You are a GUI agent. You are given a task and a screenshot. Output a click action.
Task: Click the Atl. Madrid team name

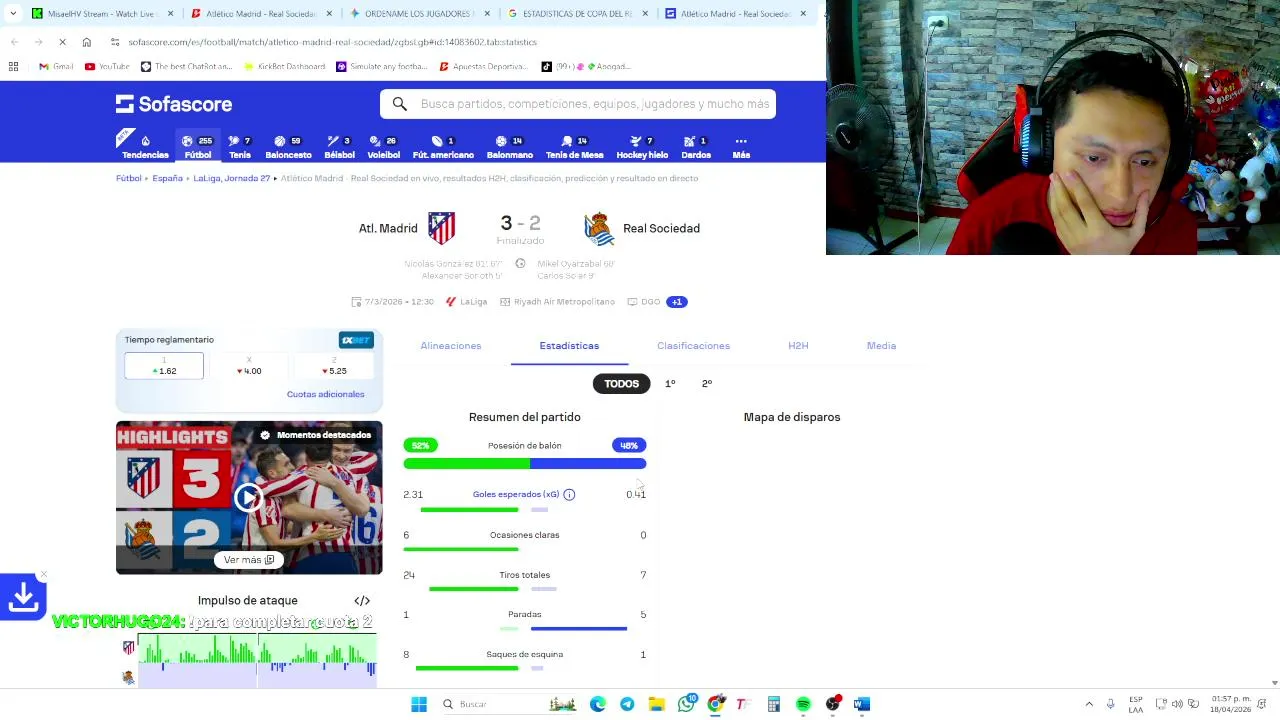[388, 228]
